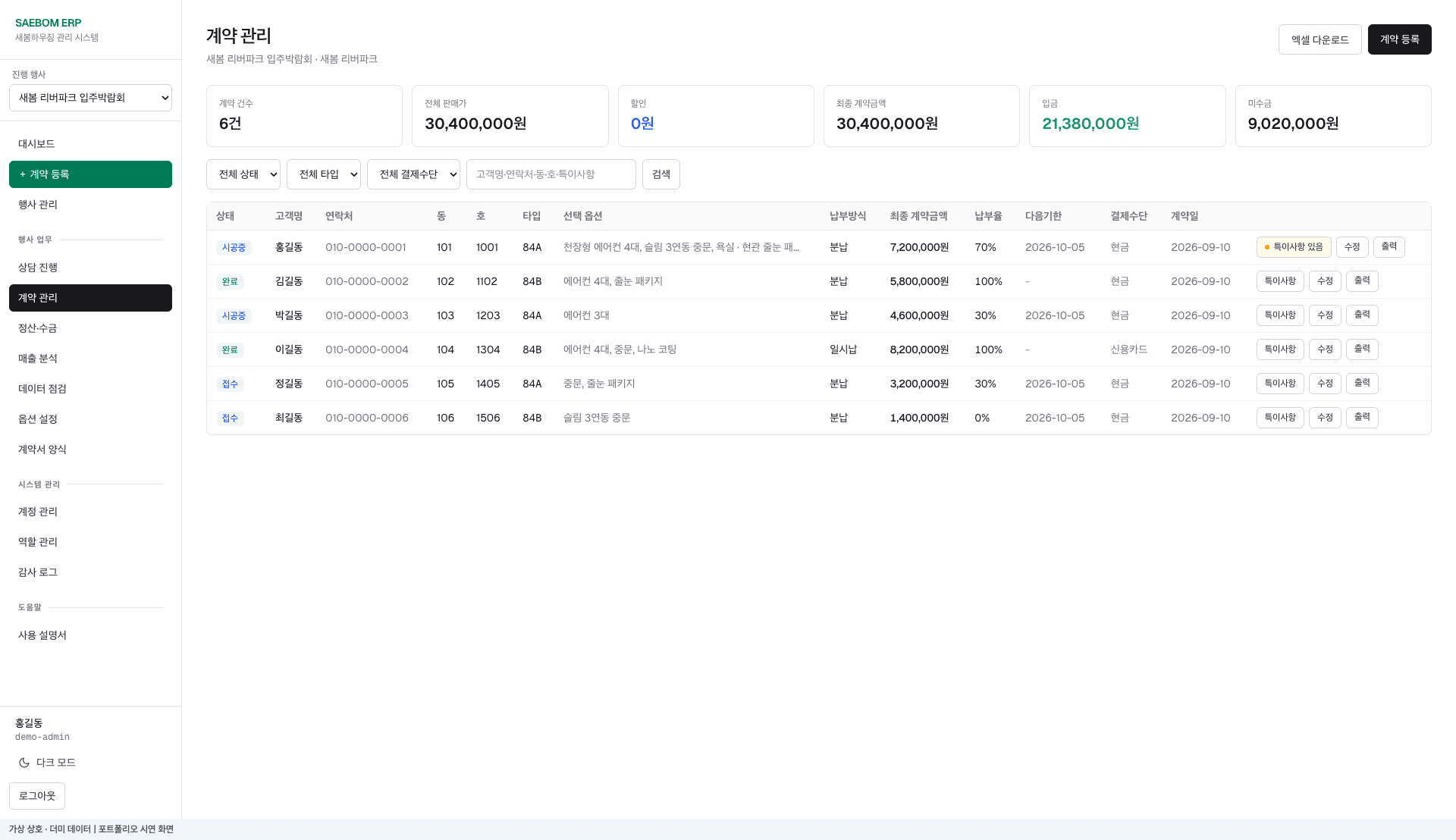Open 상담 진행 menu
Screen dimensions: 1456x840
(x=90, y=268)
